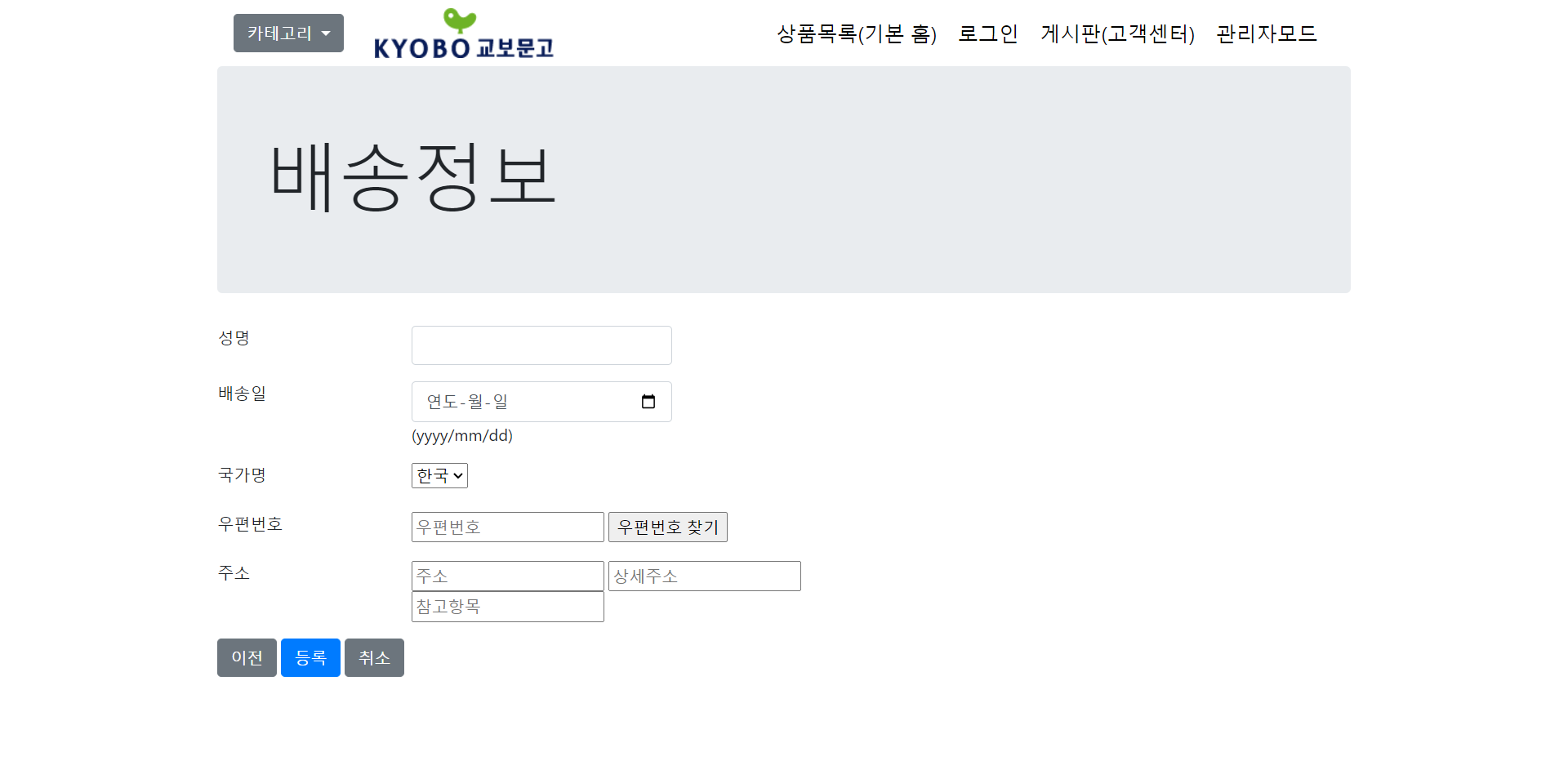Go to 로그인 page
Screen dimensions: 1568x761
coord(987,34)
